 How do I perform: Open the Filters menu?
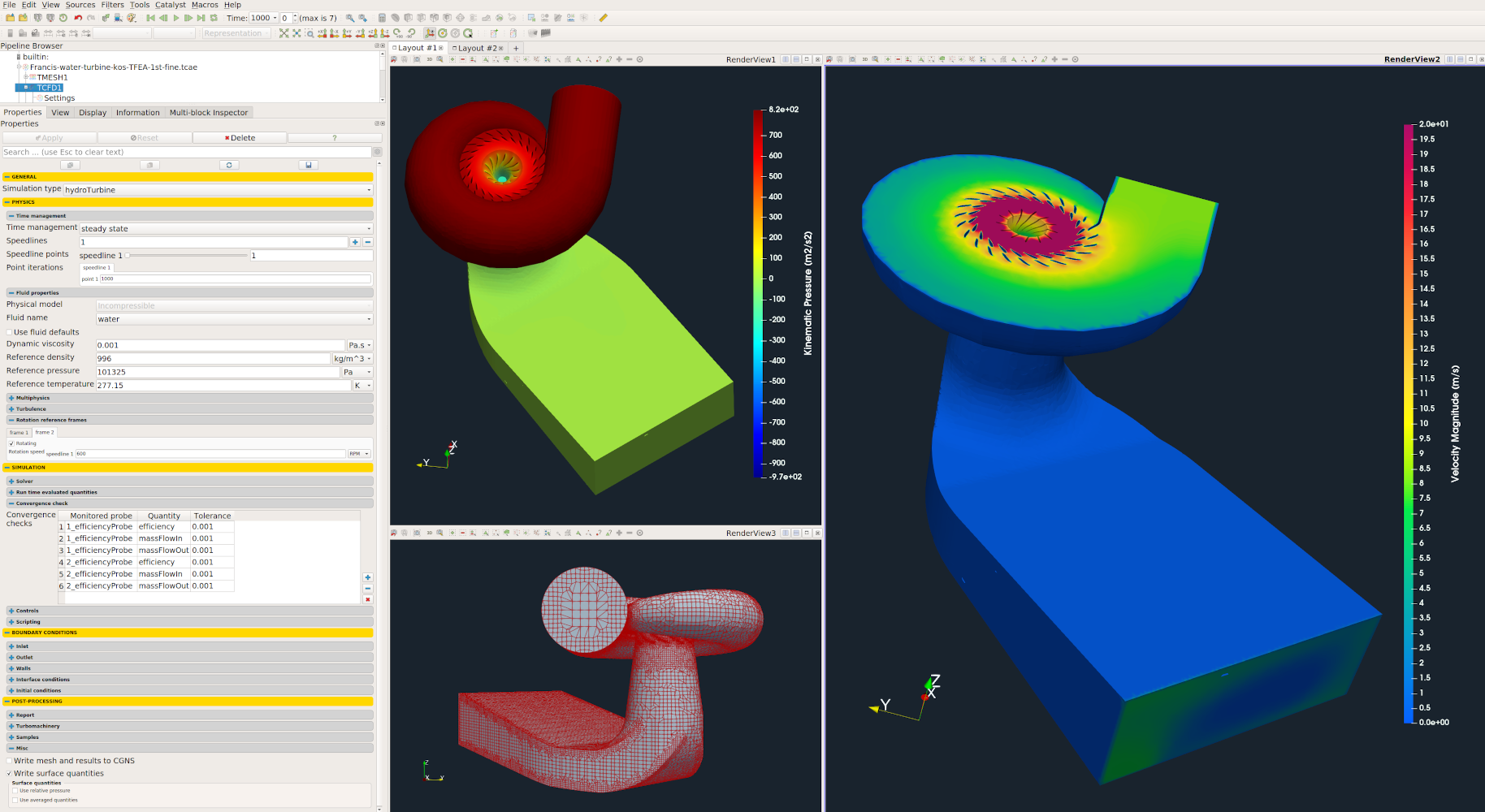[112, 5]
